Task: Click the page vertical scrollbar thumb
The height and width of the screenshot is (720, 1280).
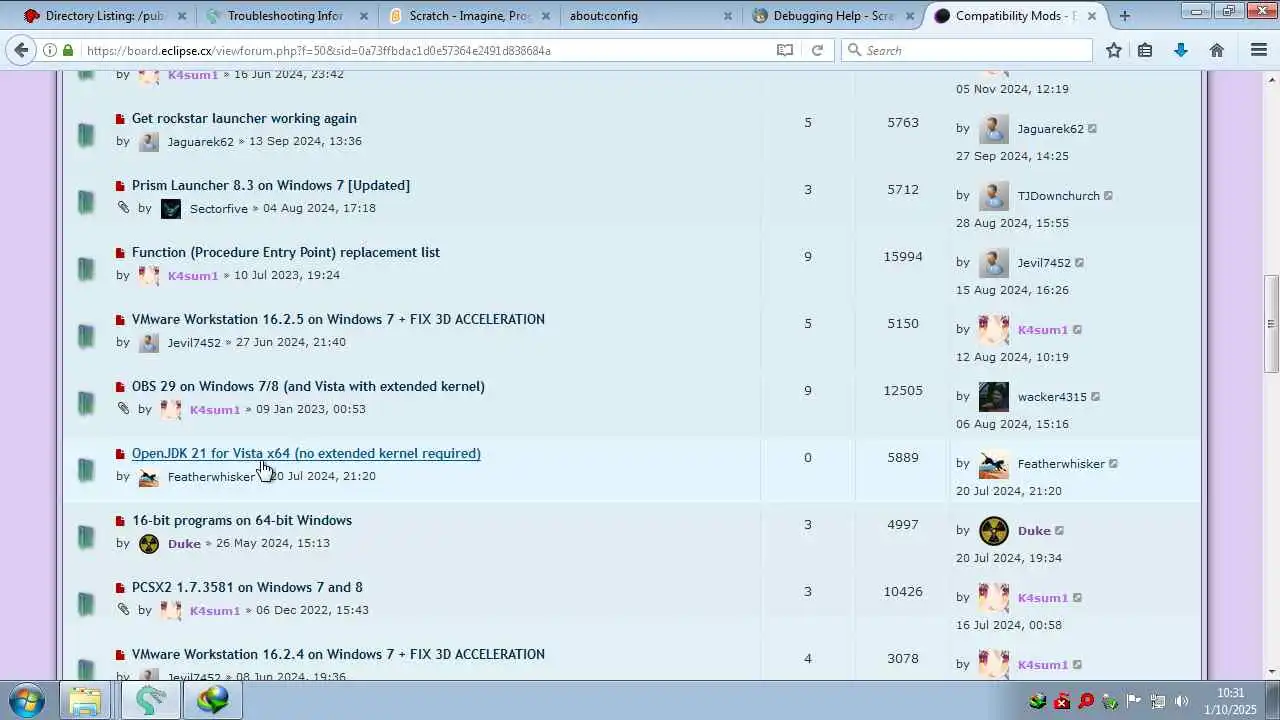Action: coord(1271,324)
